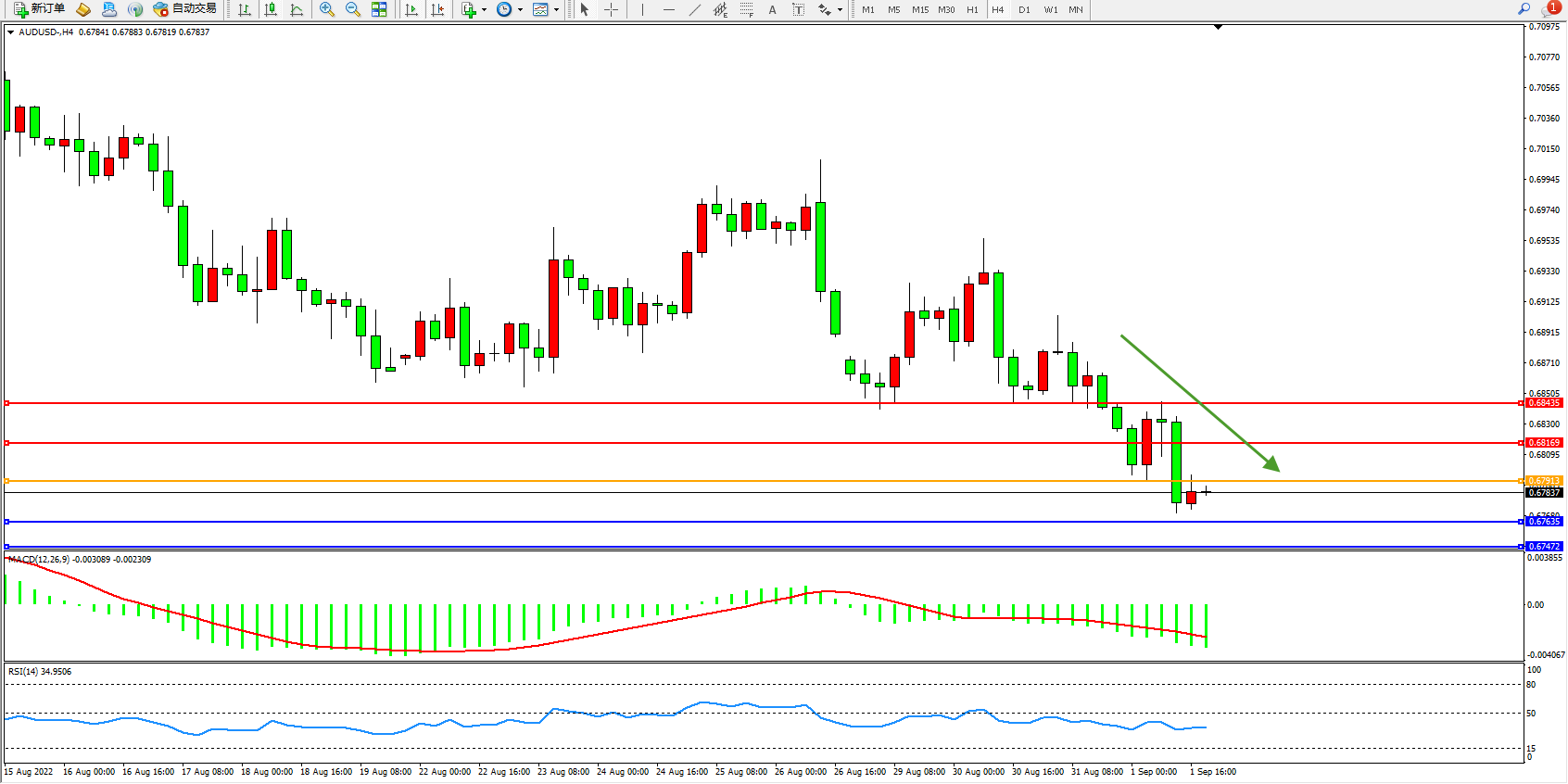
Task: Expand the indicators list dropdown arrow
Action: [484, 9]
